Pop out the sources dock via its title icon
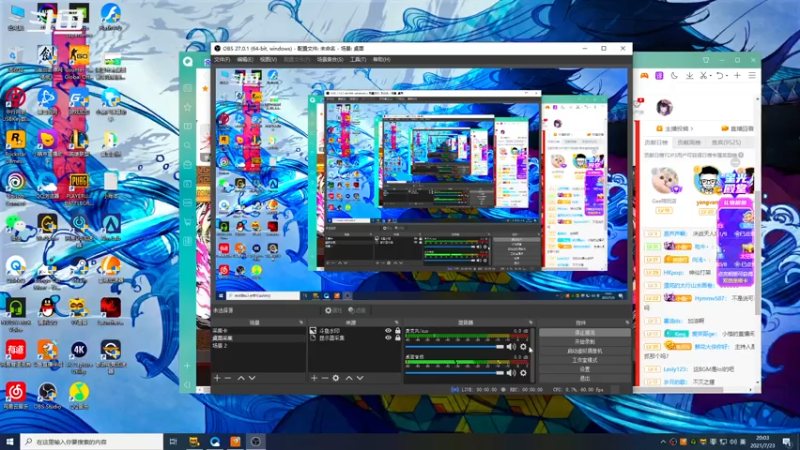 [x=397, y=322]
